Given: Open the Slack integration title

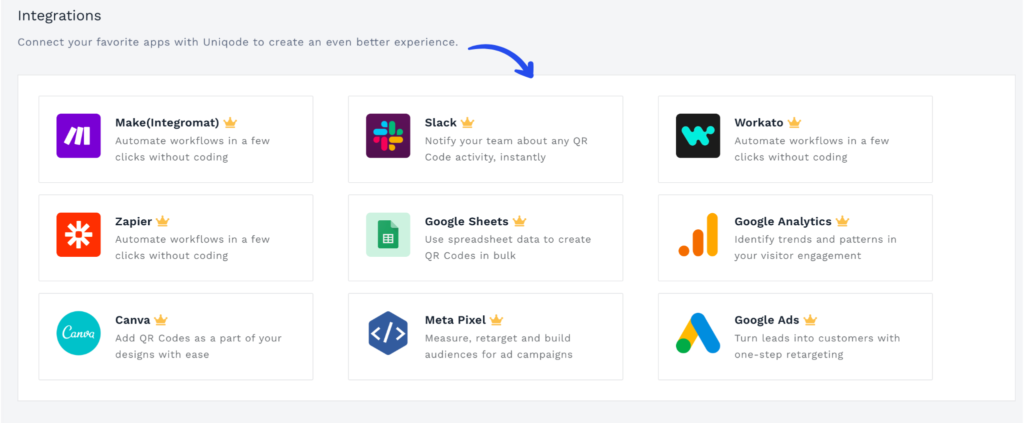Looking at the screenshot, I should tap(440, 123).
